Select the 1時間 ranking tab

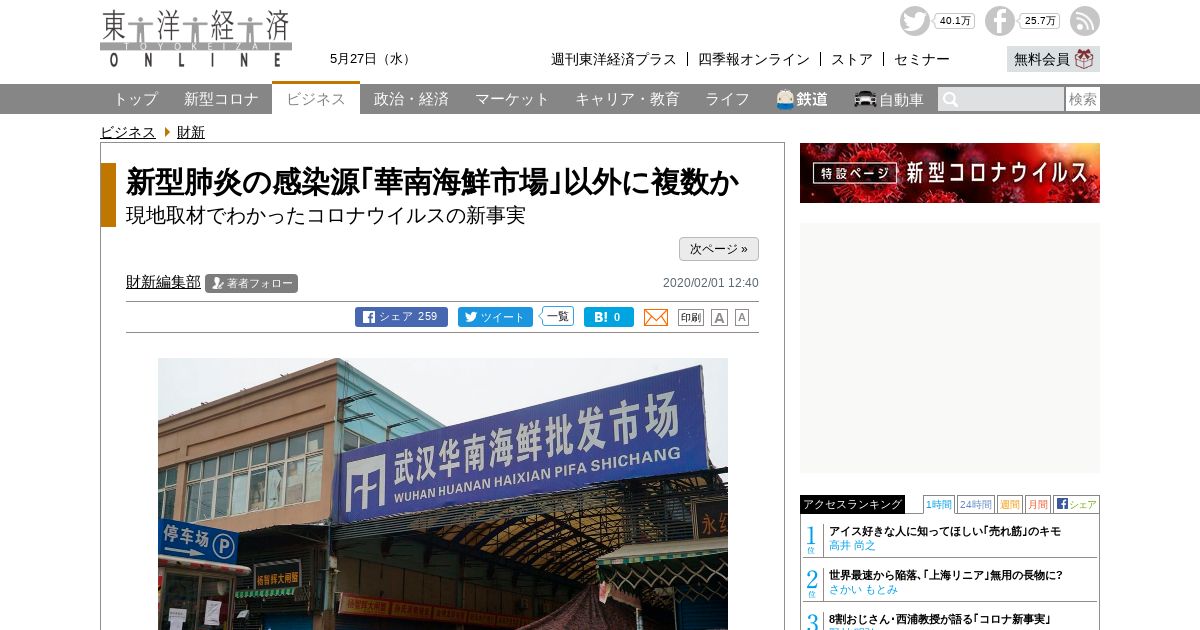[x=938, y=504]
